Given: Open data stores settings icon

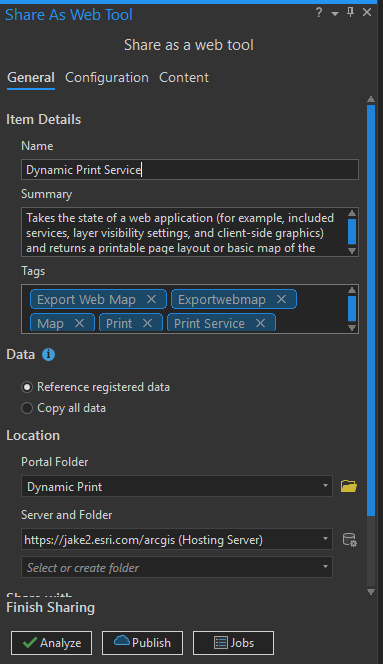Looking at the screenshot, I should pyautogui.click(x=349, y=540).
